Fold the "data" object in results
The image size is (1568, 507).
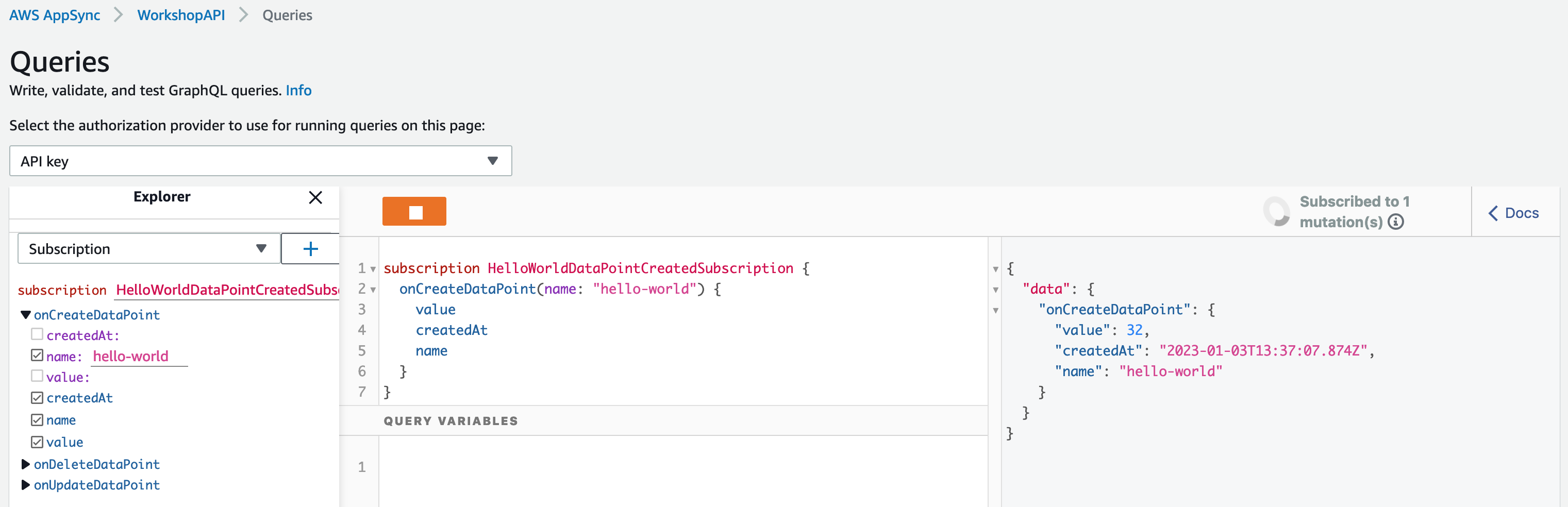[996, 290]
